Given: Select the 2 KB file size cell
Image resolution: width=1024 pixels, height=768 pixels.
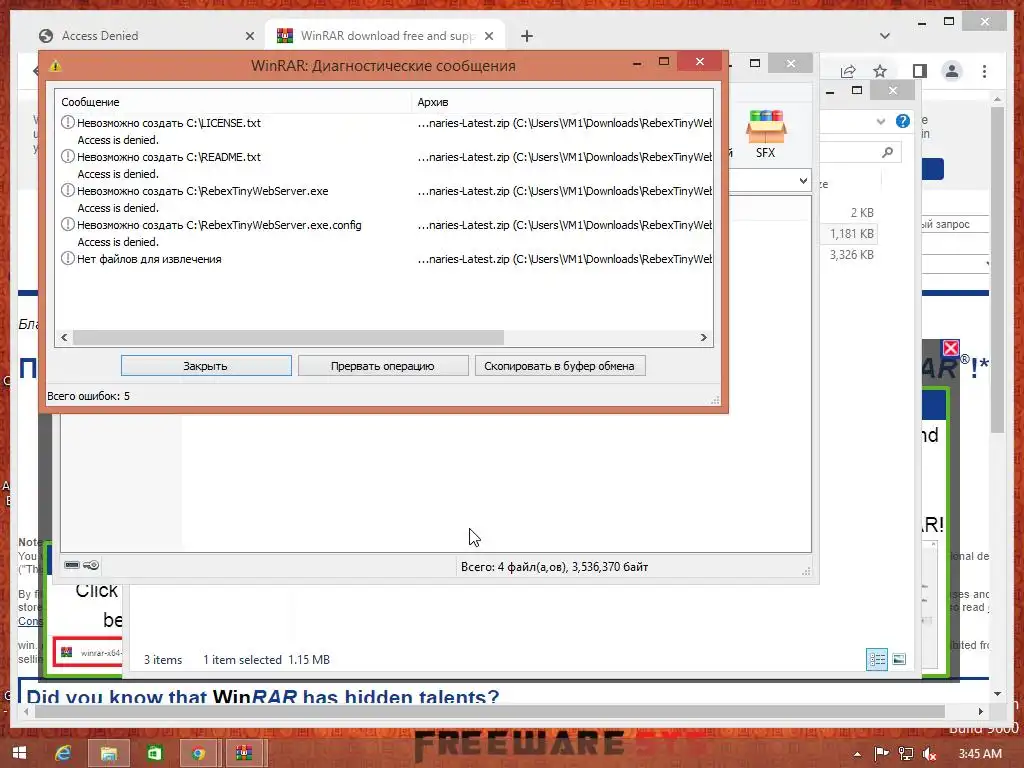Looking at the screenshot, I should [862, 212].
